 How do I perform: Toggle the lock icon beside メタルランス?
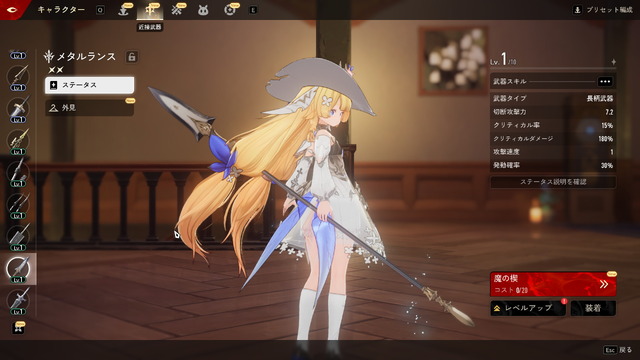[x=131, y=56]
